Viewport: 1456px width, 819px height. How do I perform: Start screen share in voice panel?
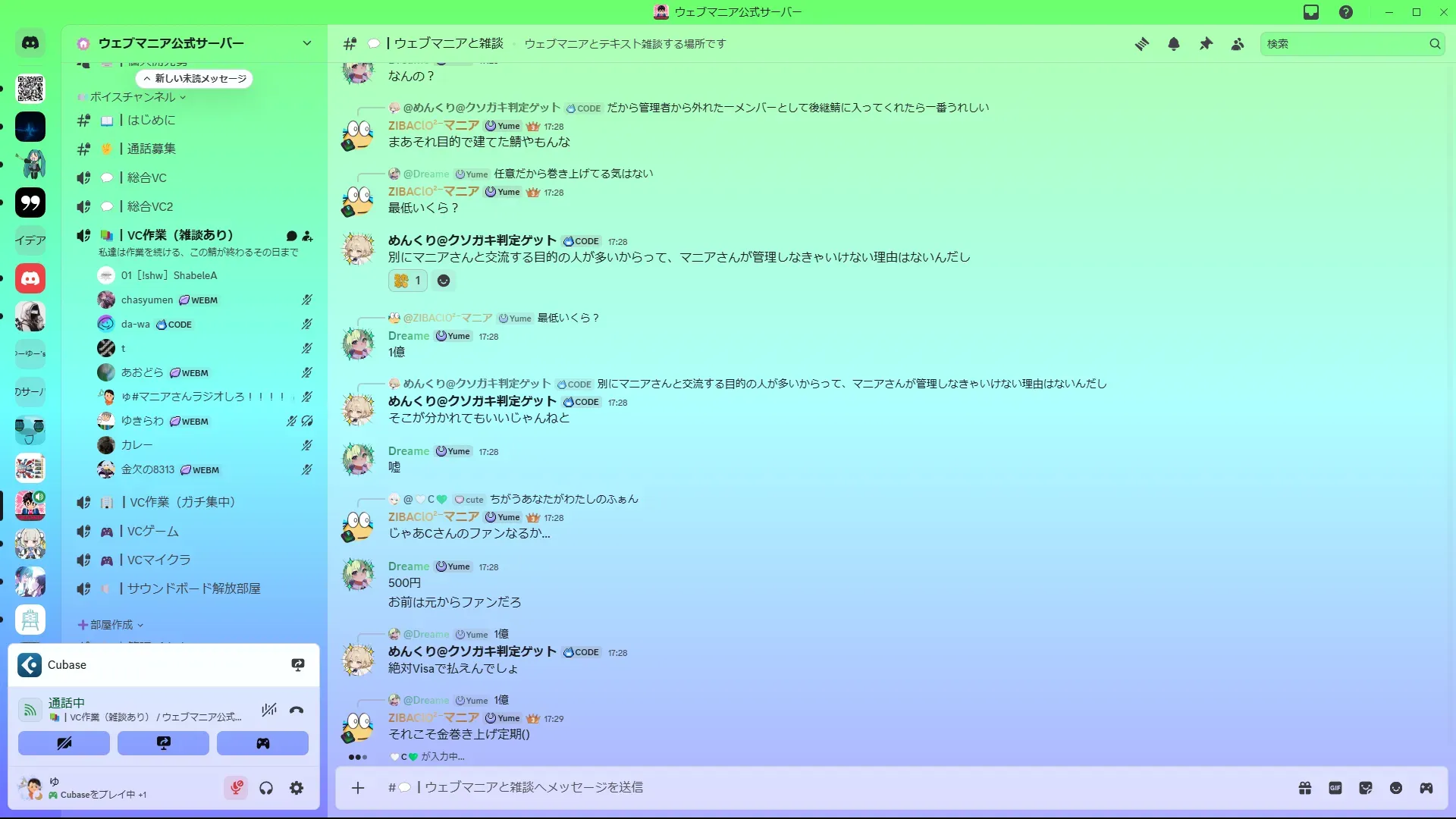(x=163, y=743)
